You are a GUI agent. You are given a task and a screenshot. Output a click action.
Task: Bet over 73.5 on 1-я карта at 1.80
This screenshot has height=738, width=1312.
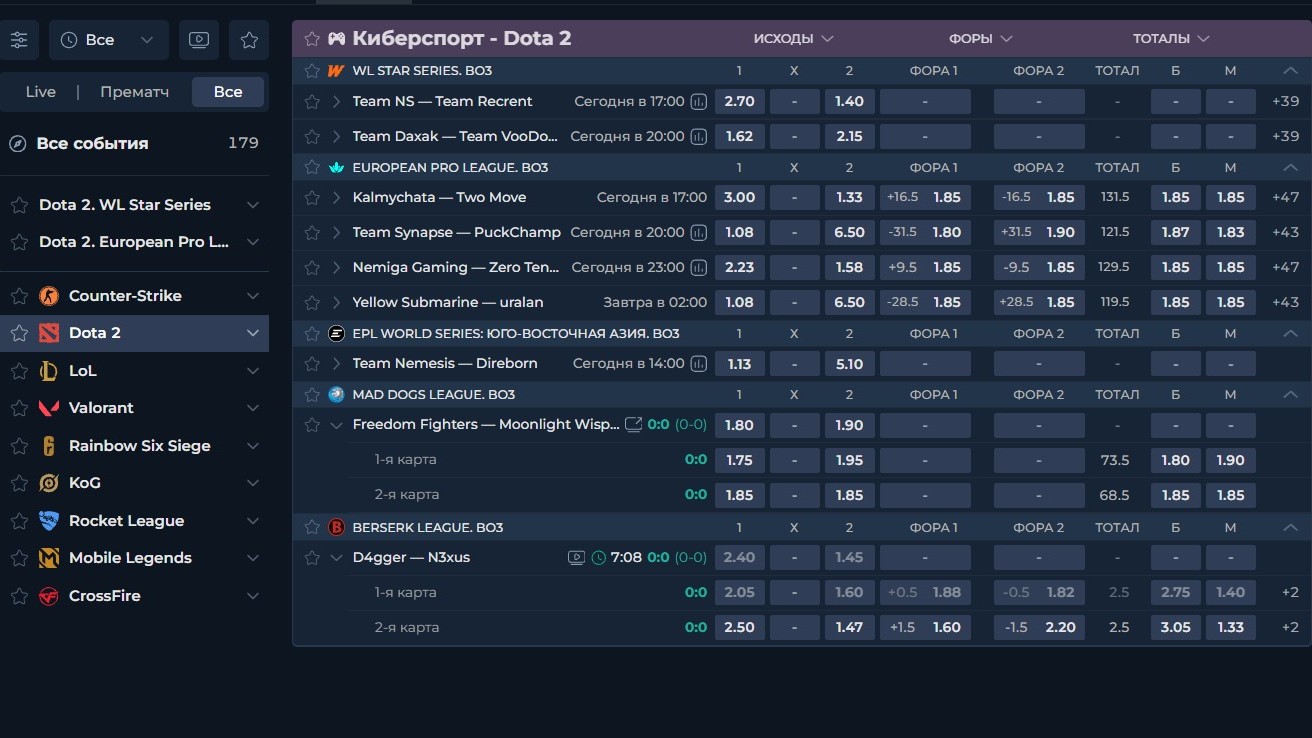1175,460
